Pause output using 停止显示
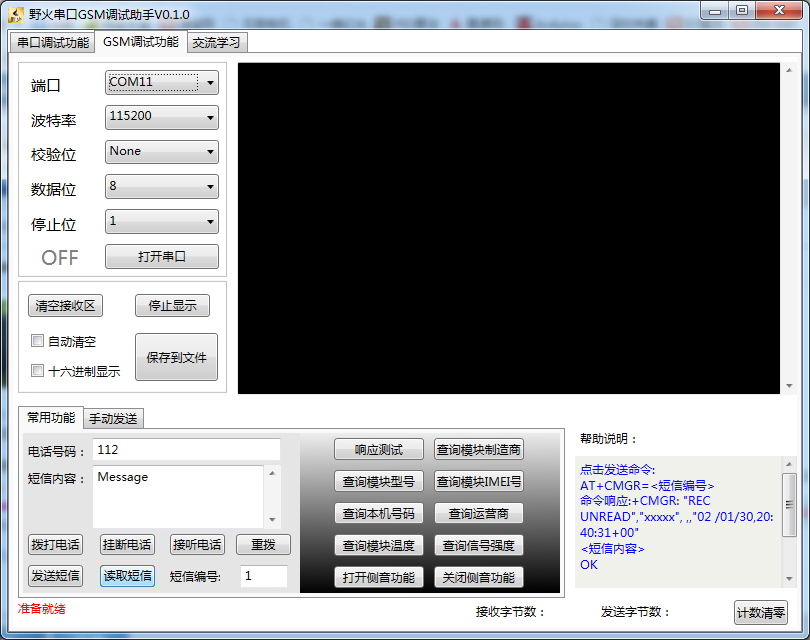This screenshot has width=810, height=640. 172,306
